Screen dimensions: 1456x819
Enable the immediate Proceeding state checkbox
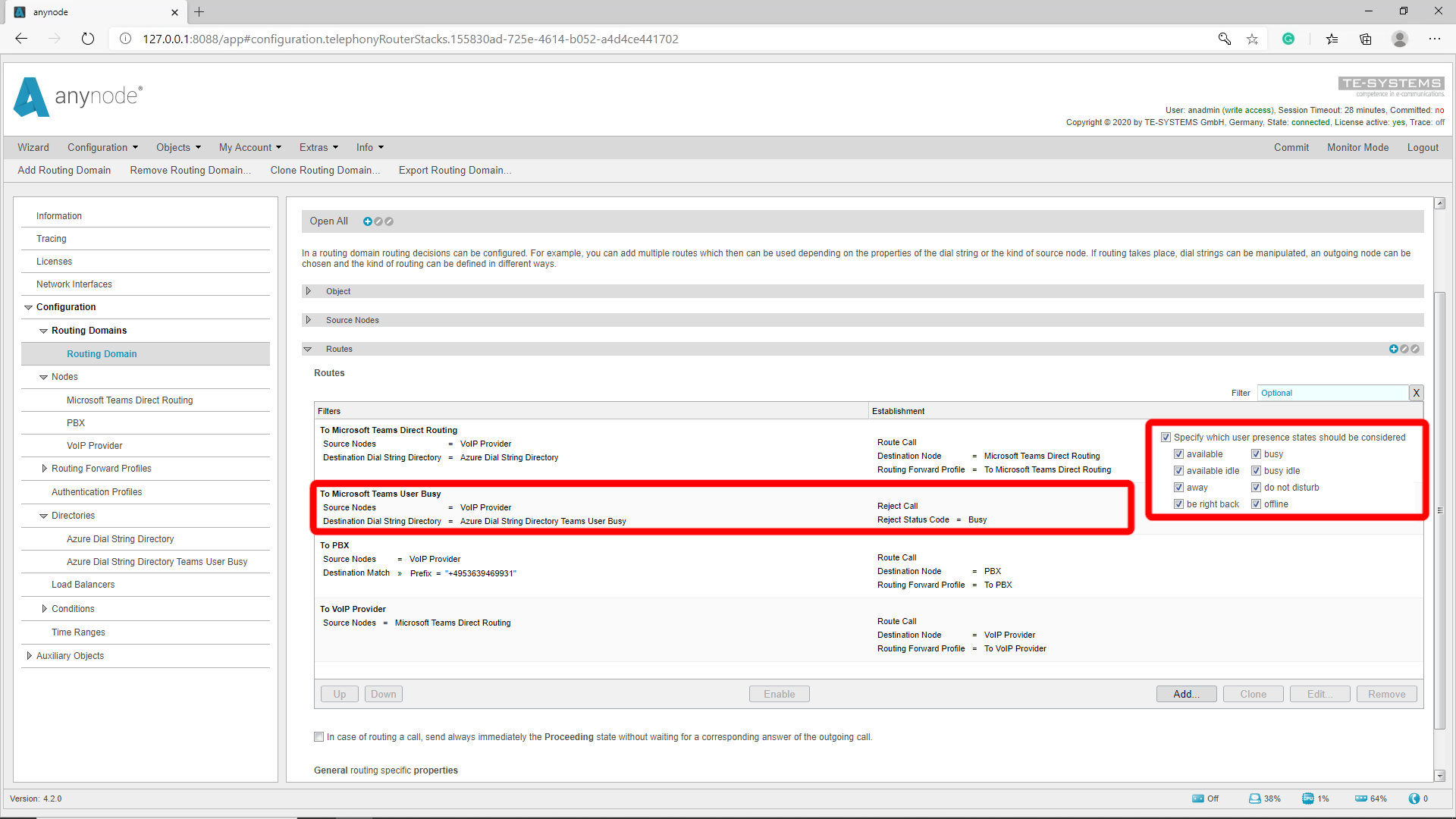click(x=319, y=737)
